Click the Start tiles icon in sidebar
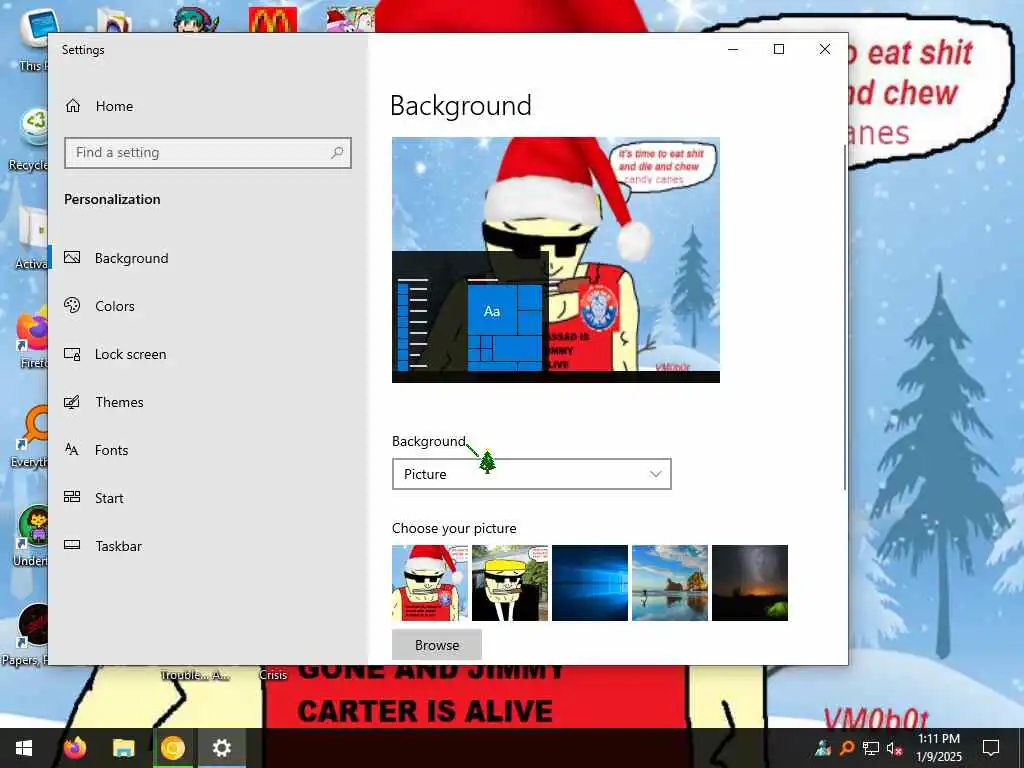The height and width of the screenshot is (768, 1024). (72, 497)
